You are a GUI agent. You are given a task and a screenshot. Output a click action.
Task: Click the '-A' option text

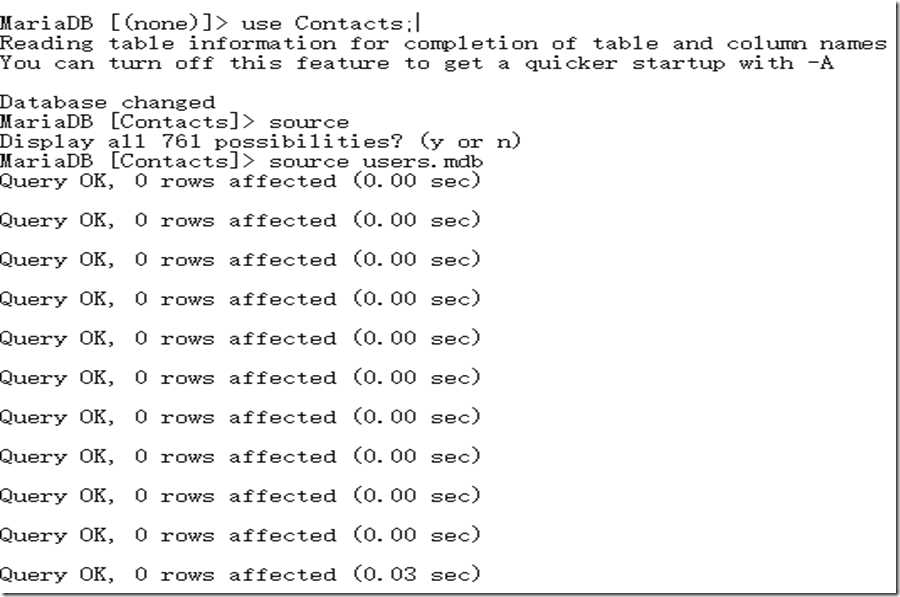point(820,62)
